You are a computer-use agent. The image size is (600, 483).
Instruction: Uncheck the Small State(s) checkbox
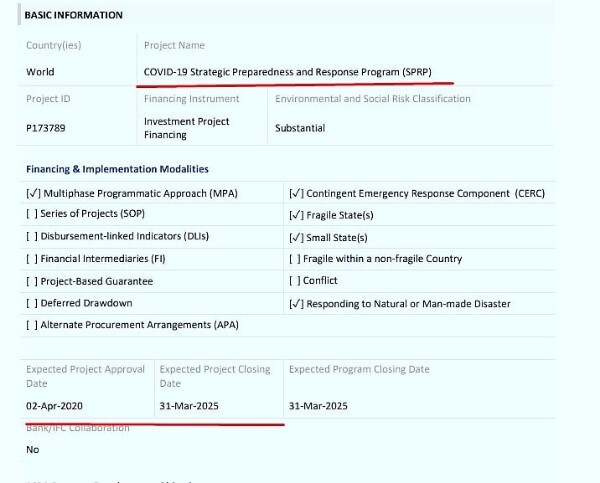point(296,237)
